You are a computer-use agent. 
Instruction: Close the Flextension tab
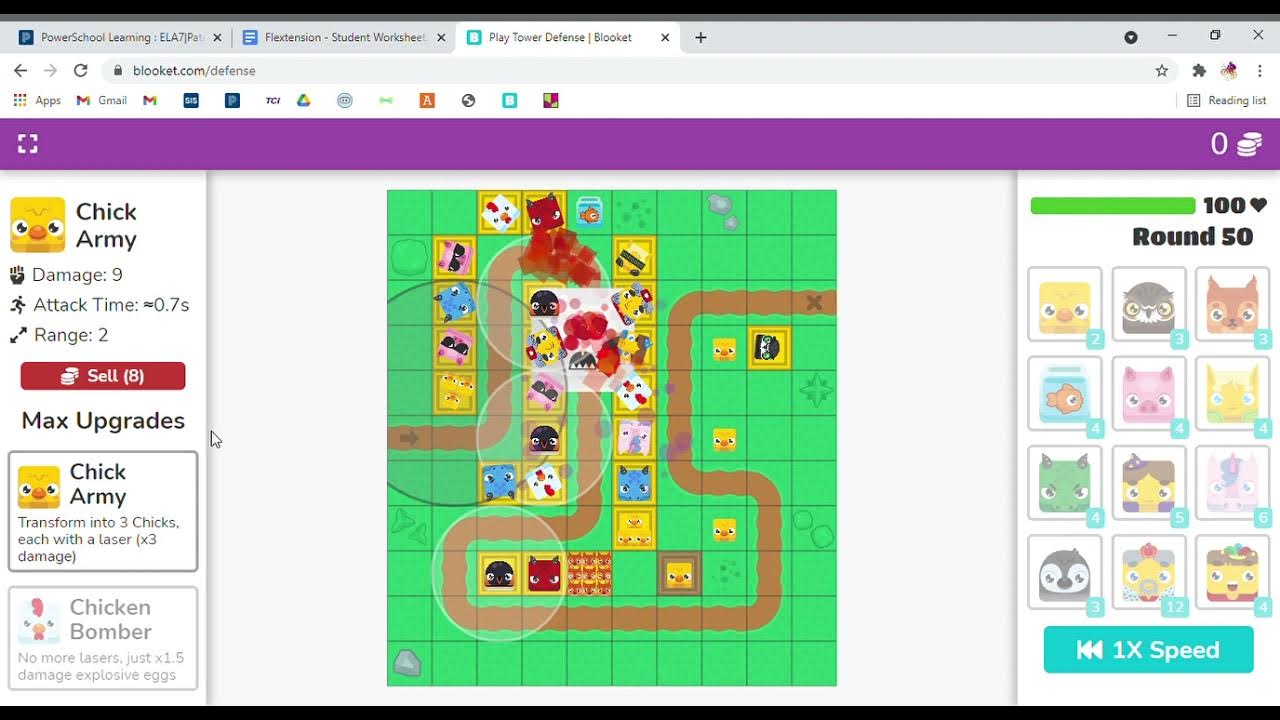pyautogui.click(x=441, y=37)
